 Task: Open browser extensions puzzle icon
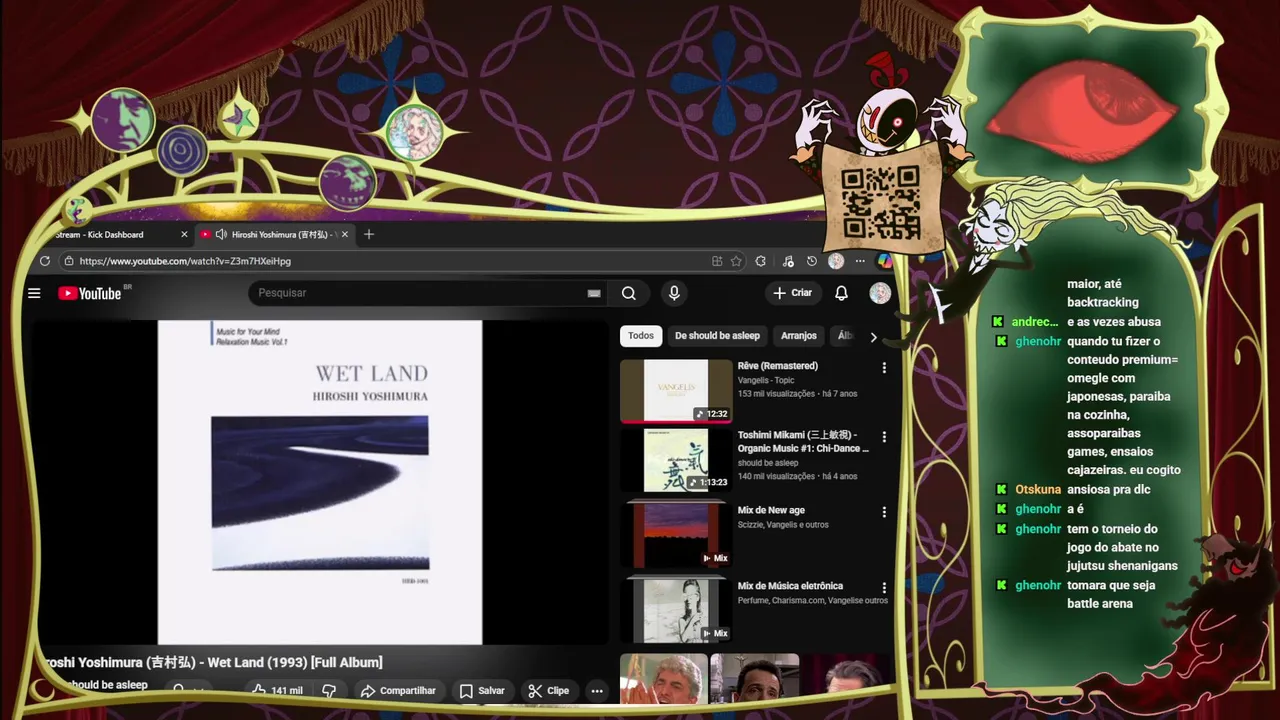tap(761, 261)
